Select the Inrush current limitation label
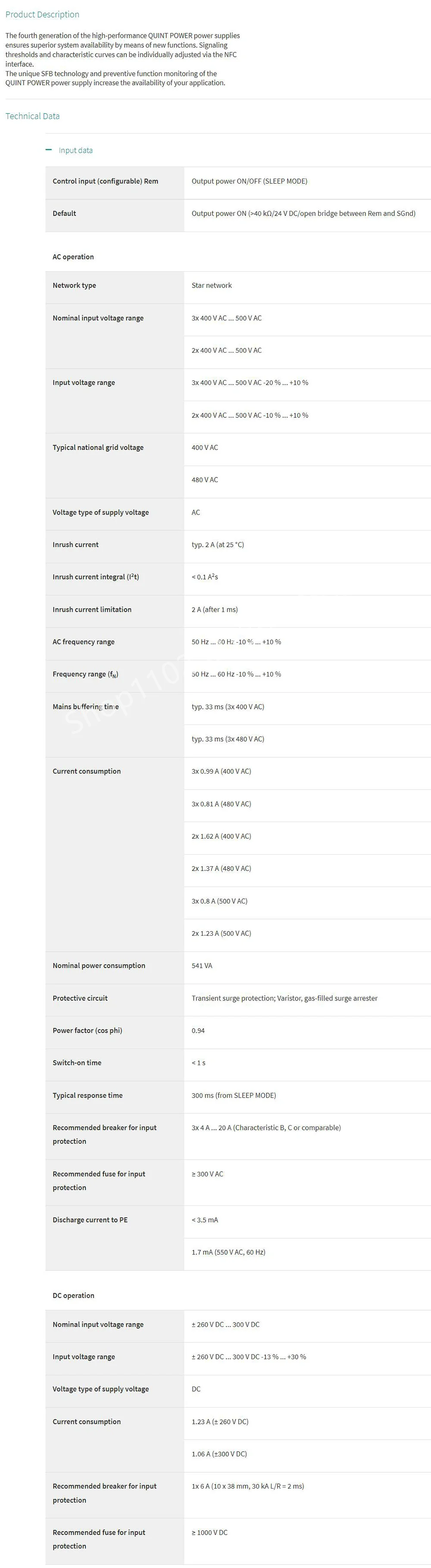The width and height of the screenshot is (431, 1568). pyautogui.click(x=92, y=609)
